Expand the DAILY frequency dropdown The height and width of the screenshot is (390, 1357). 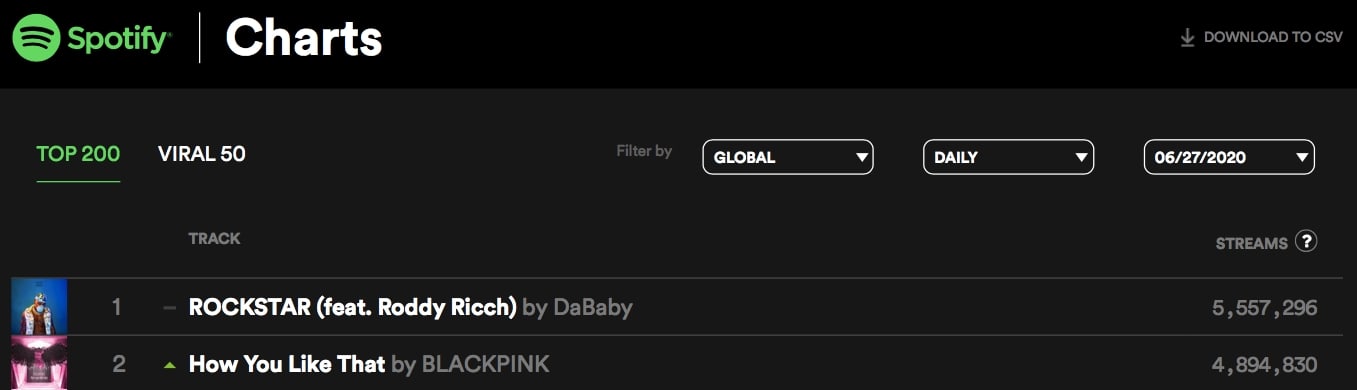point(1008,157)
